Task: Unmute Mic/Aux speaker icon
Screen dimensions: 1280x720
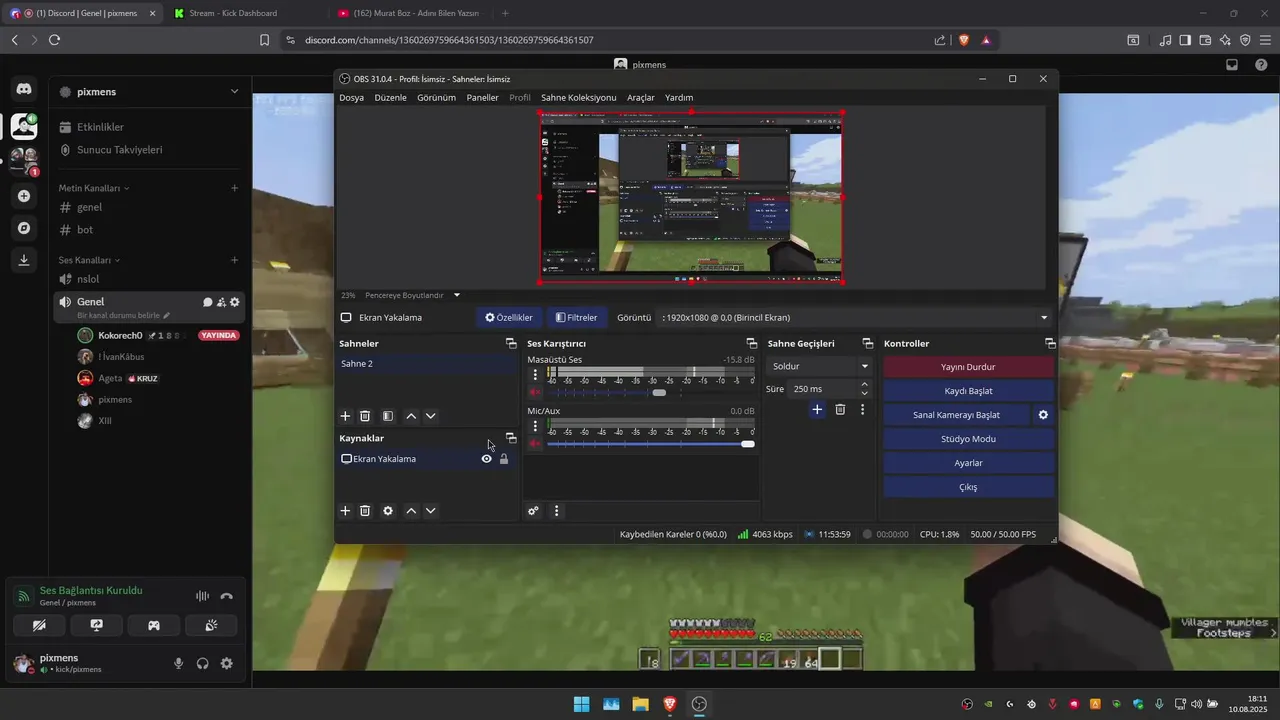Action: pos(535,443)
